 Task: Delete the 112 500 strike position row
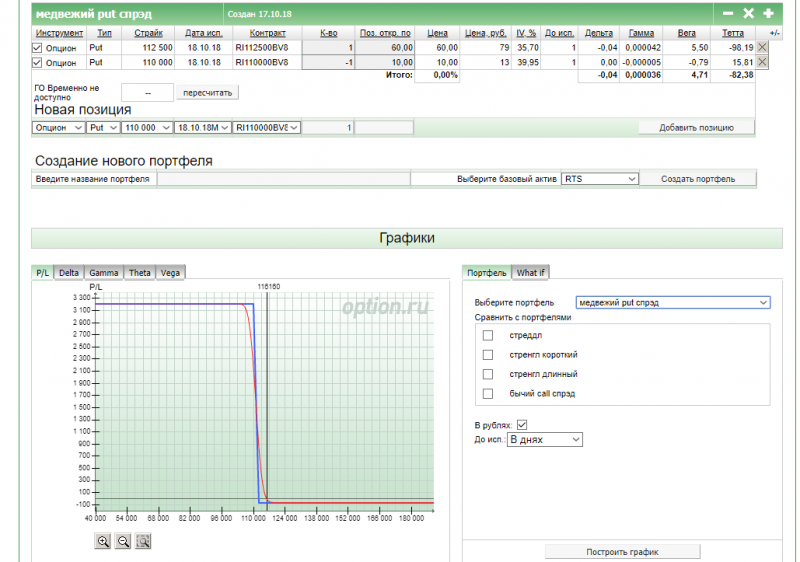coord(763,47)
